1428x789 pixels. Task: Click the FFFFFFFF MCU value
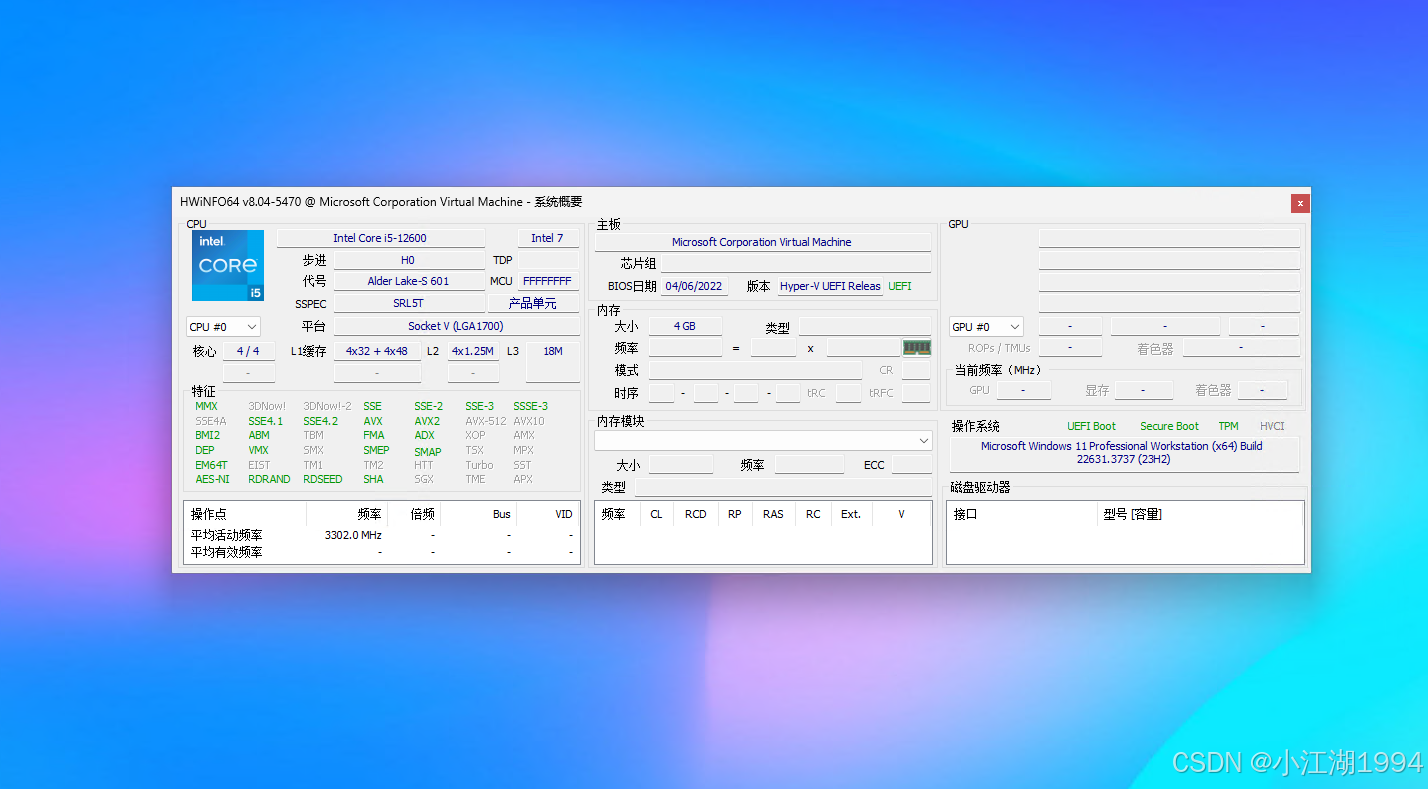547,281
